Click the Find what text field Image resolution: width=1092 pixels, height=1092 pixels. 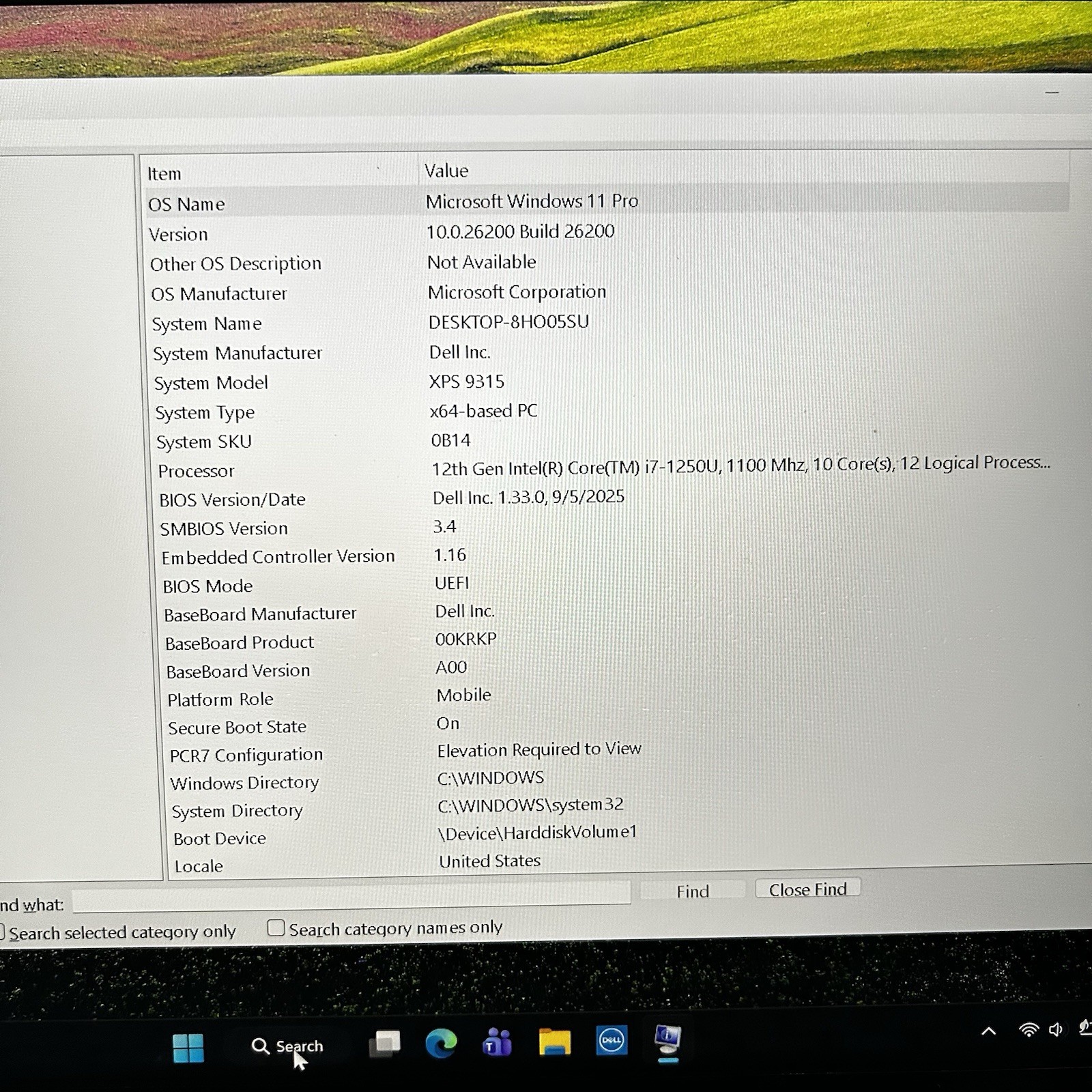click(x=351, y=899)
